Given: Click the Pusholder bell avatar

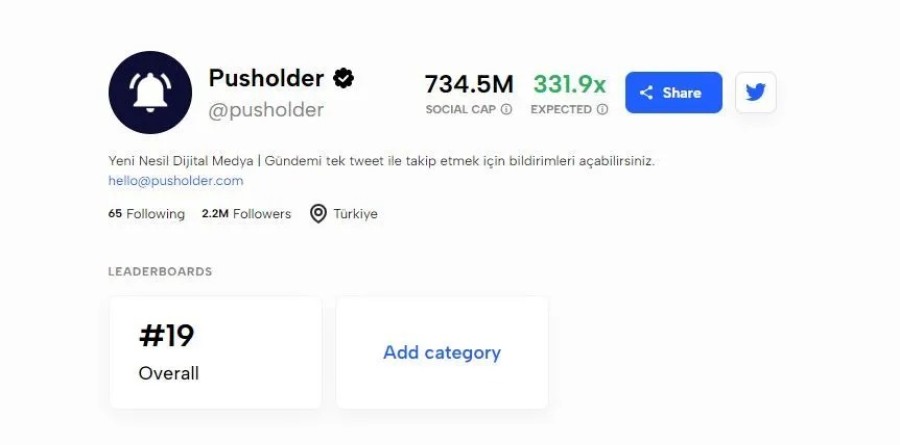Looking at the screenshot, I should 150,92.
